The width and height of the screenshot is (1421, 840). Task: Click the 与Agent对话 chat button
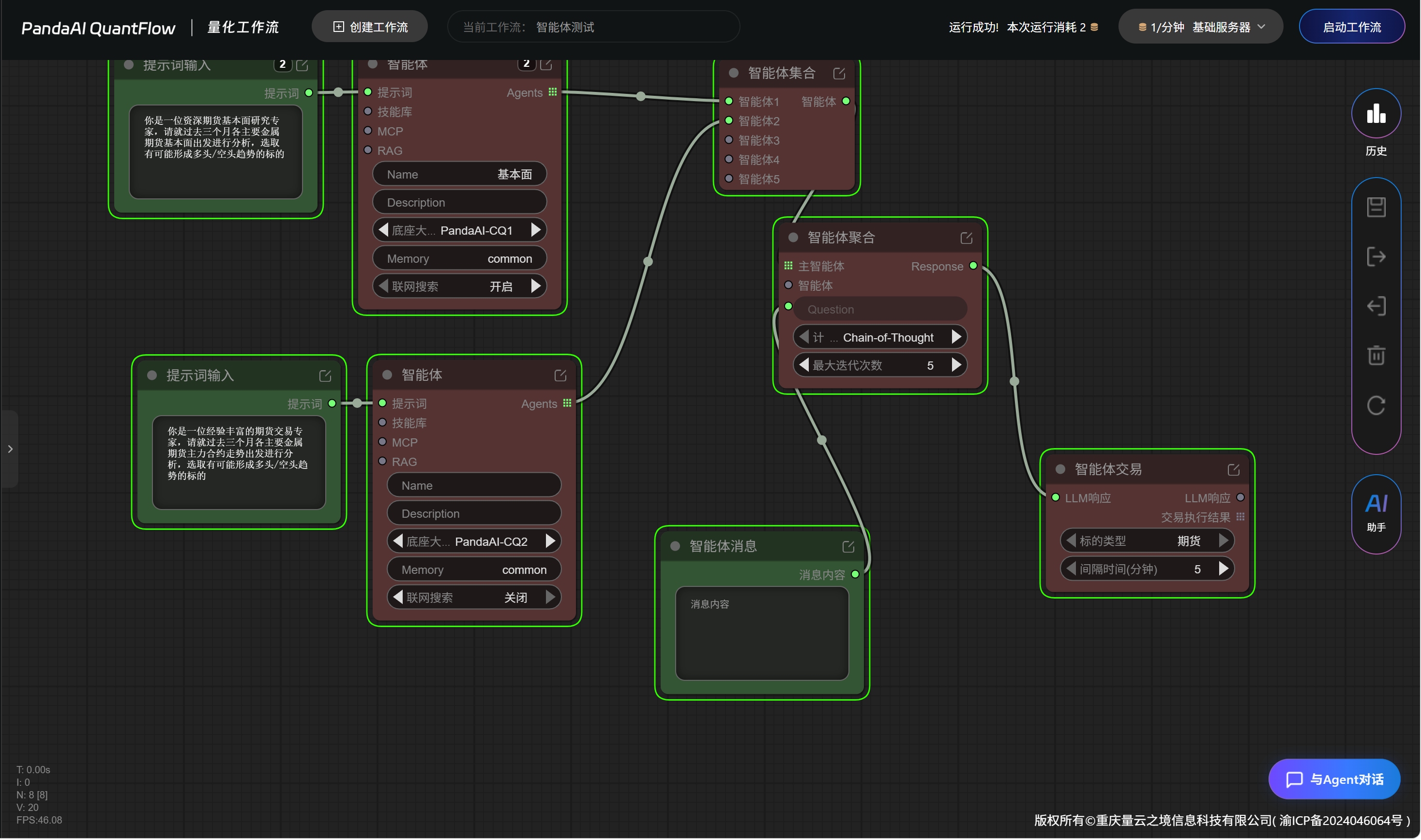(x=1334, y=780)
